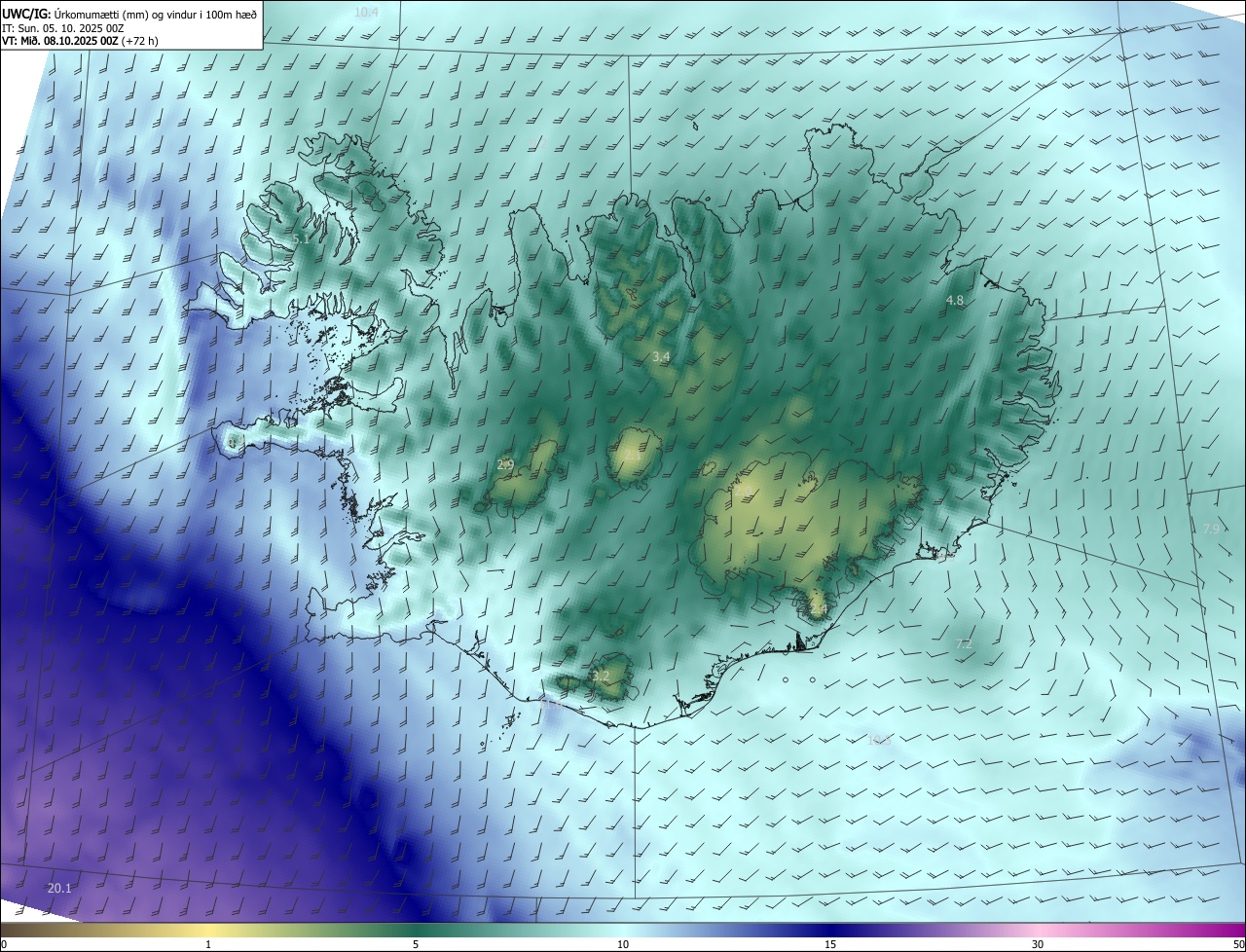Click the 10.4 value at the map top
Screen dimensions: 1246x952
pyautogui.click(x=366, y=13)
